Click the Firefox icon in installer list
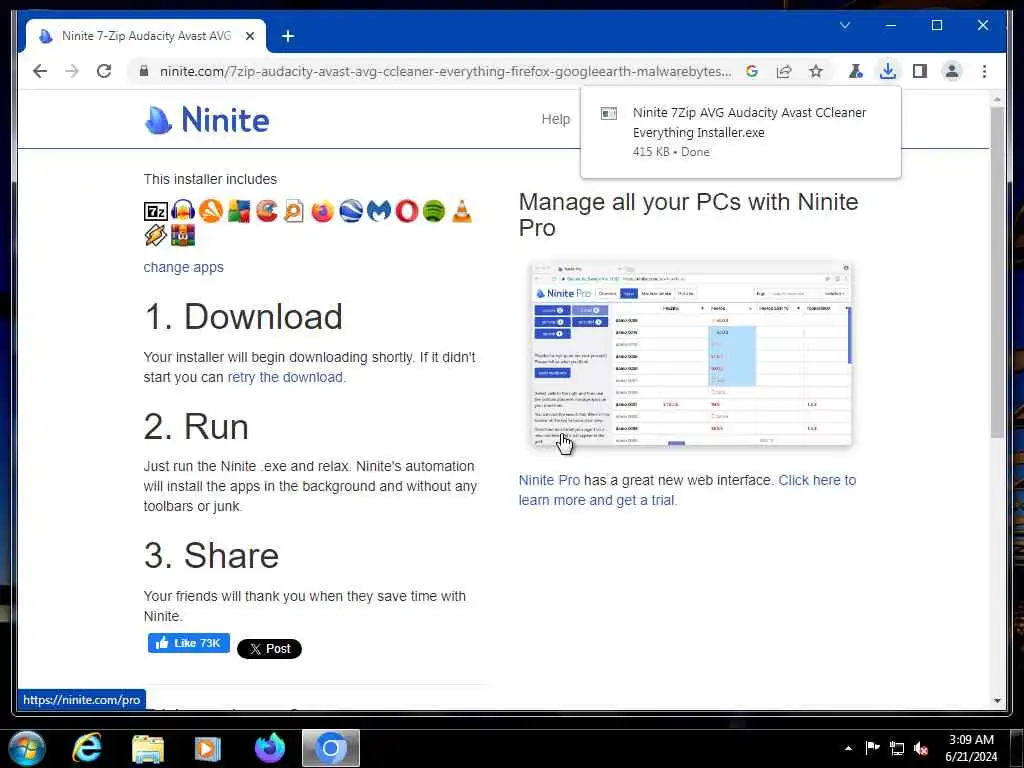 click(x=322, y=211)
